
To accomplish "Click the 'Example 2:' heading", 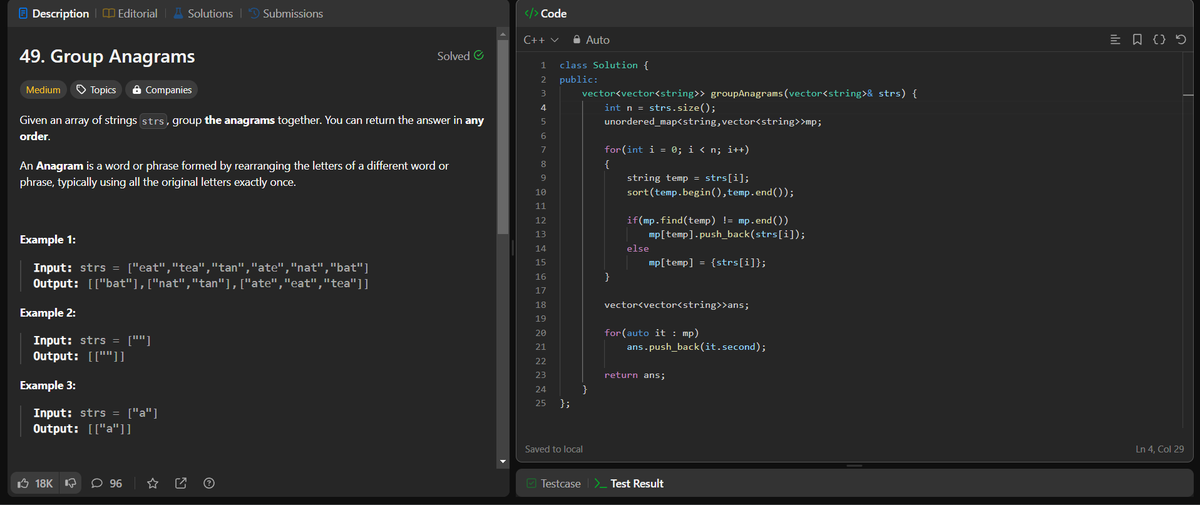I will click(x=49, y=313).
